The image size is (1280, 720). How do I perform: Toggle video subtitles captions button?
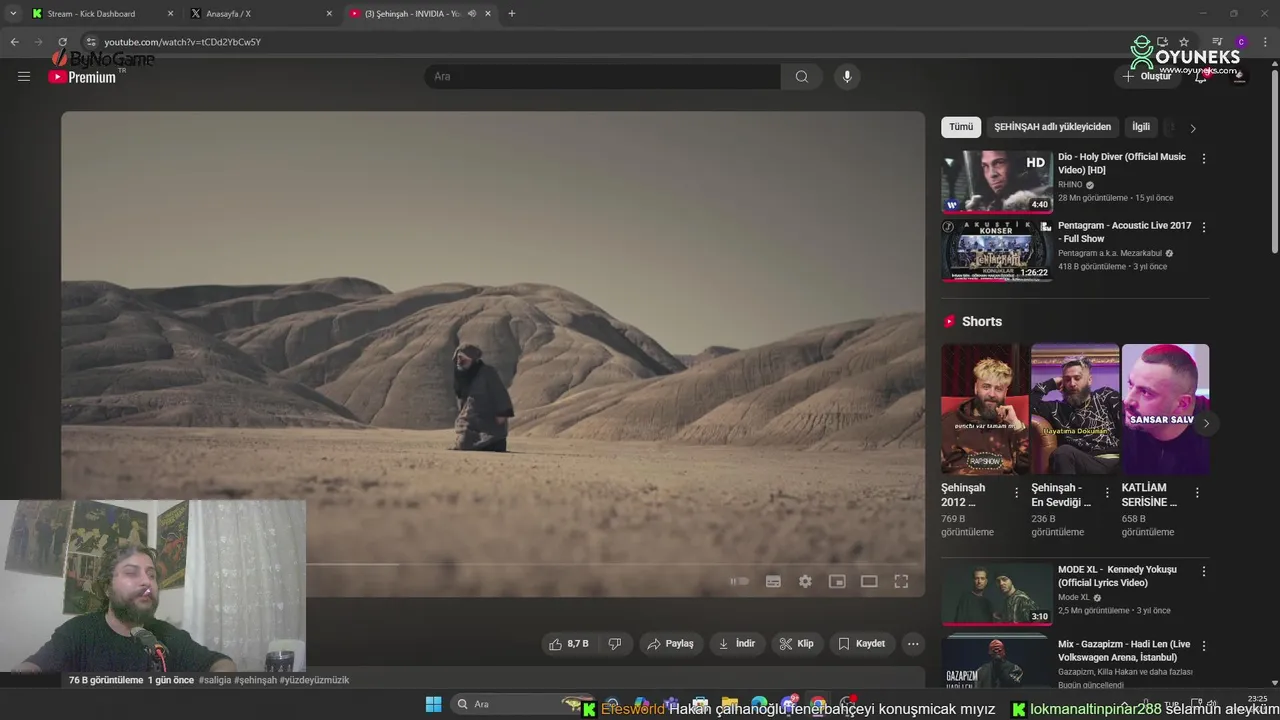[x=773, y=581]
